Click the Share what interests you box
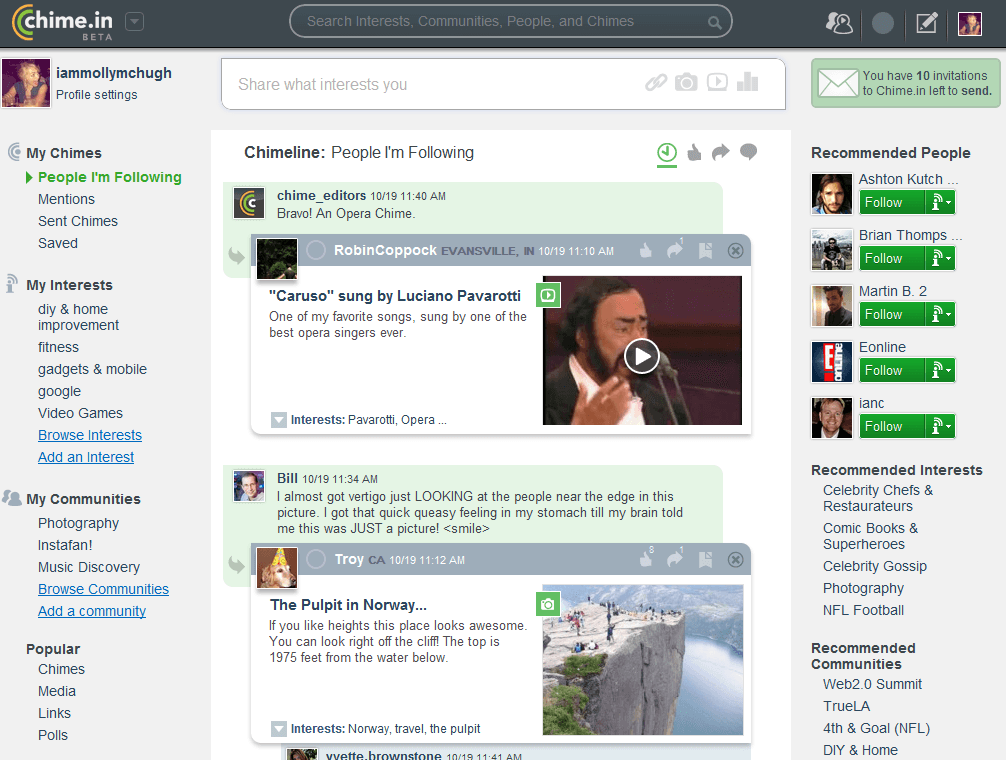 click(x=504, y=84)
